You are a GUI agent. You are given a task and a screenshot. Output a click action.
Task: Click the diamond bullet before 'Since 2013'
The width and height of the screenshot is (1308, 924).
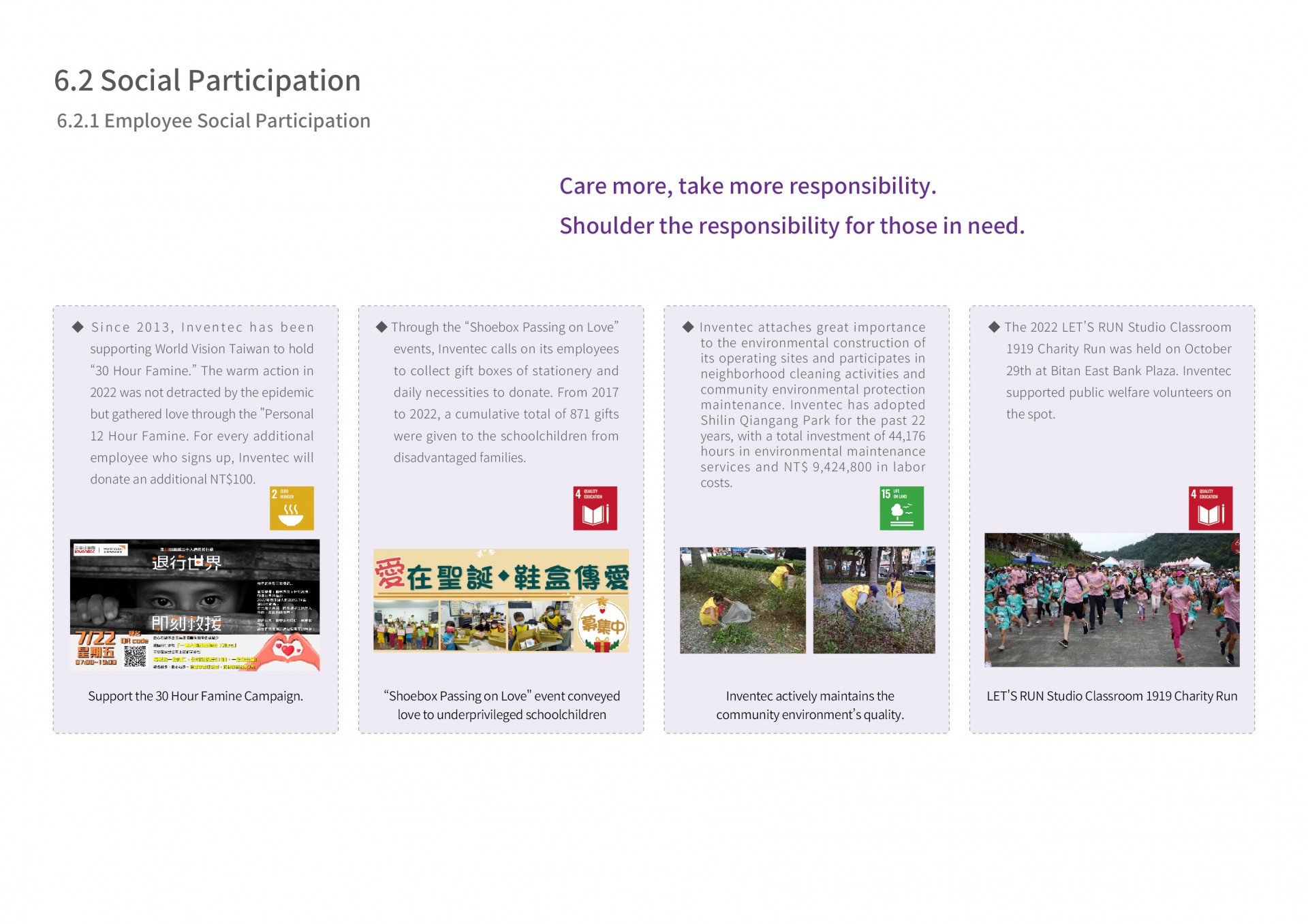[x=78, y=327]
